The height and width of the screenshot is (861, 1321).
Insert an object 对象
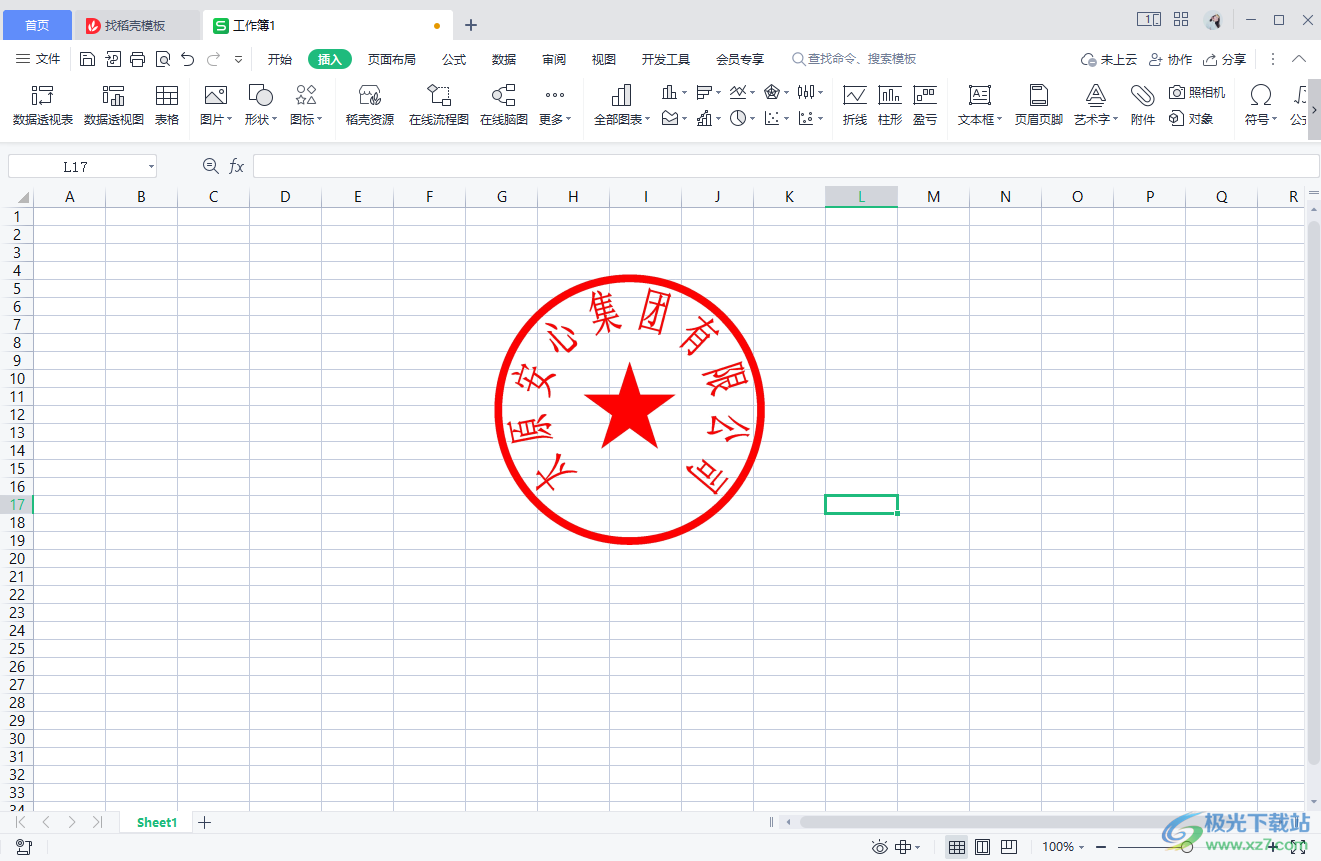click(x=1191, y=119)
